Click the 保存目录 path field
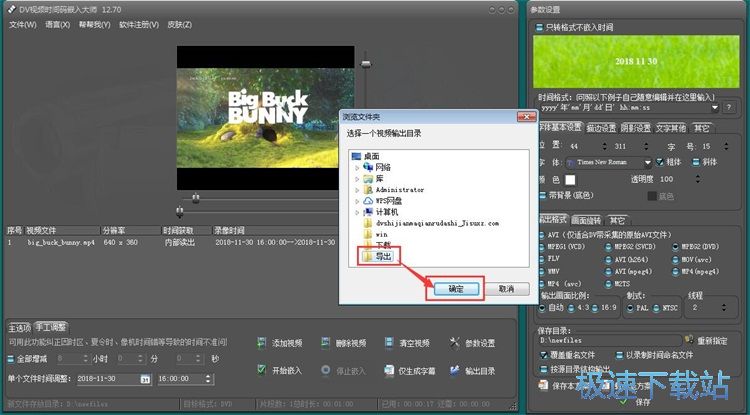Image resolution: width=750 pixels, height=415 pixels. click(x=609, y=340)
